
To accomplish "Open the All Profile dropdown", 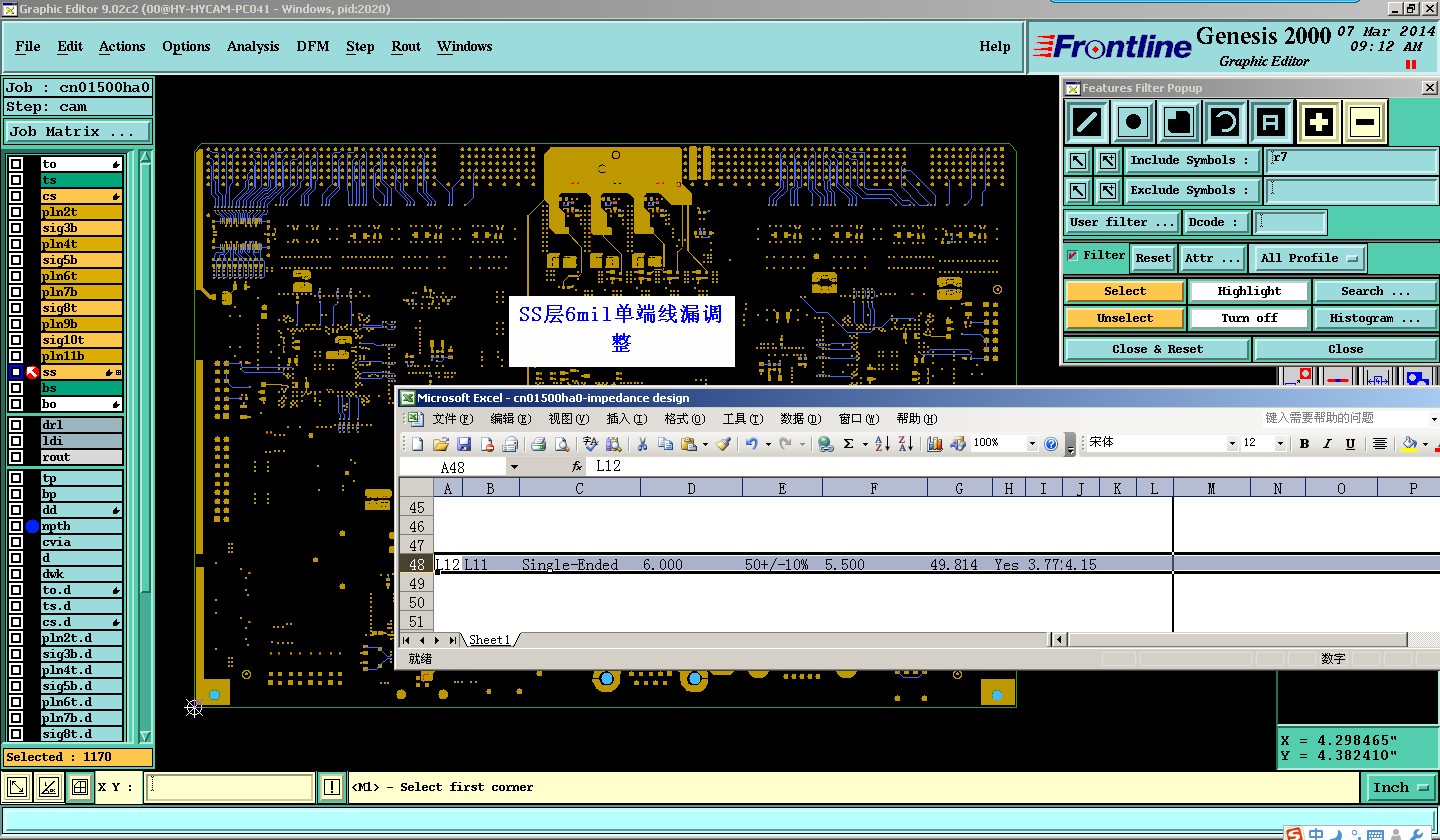I will (1308, 258).
